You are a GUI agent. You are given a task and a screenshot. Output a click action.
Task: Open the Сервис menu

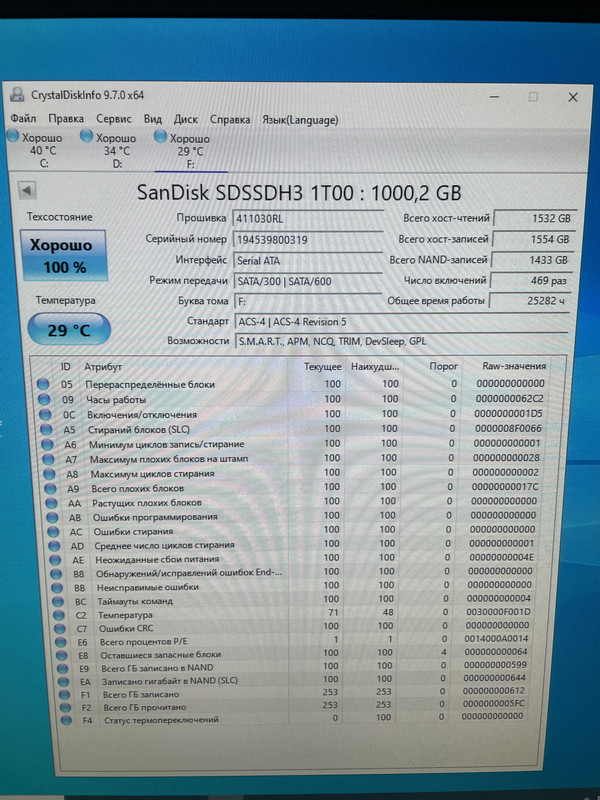pyautogui.click(x=114, y=119)
